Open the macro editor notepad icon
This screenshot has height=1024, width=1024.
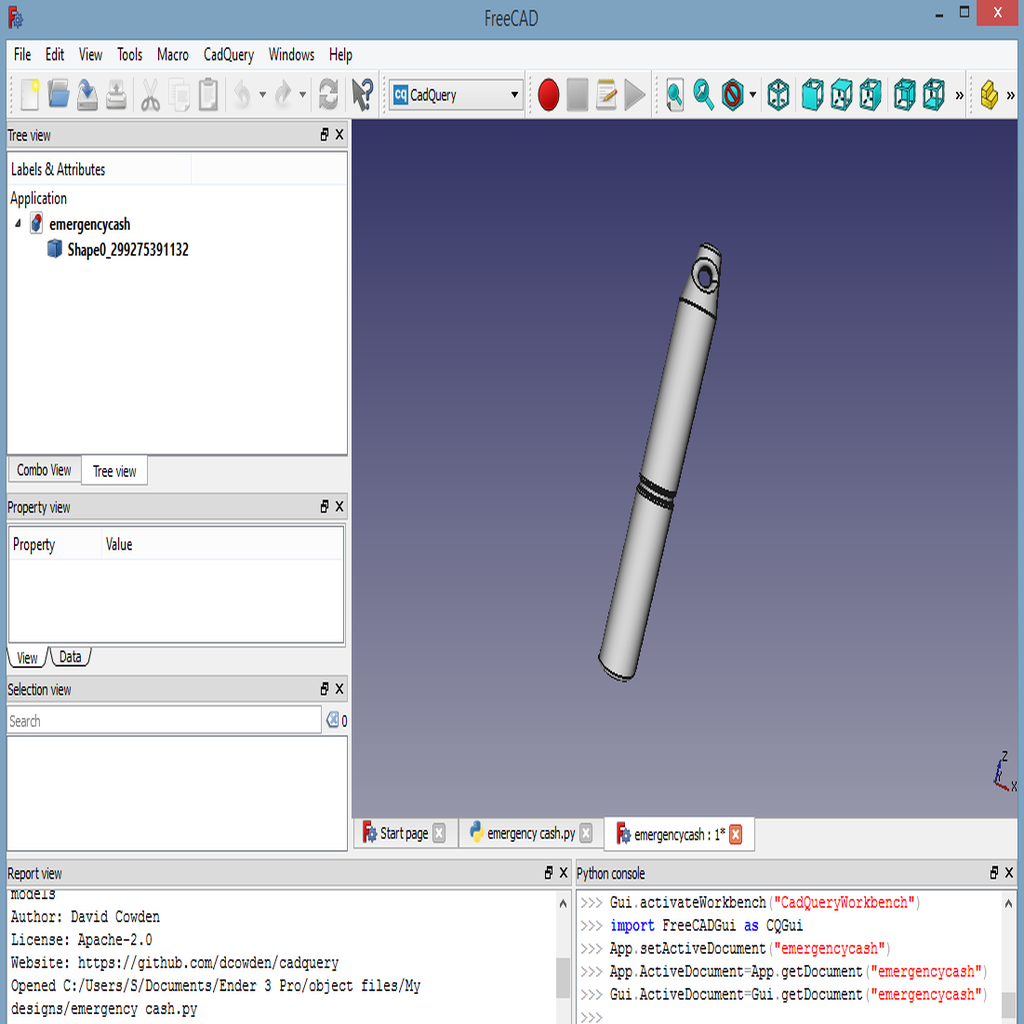pyautogui.click(x=606, y=95)
